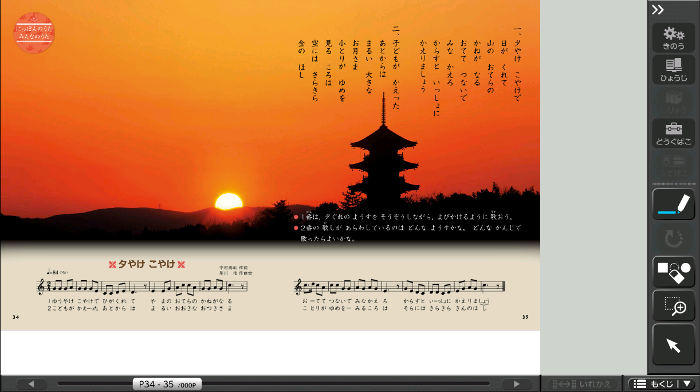Open the もくじ contents dropdown
This screenshot has width=700, height=392.
[663, 384]
